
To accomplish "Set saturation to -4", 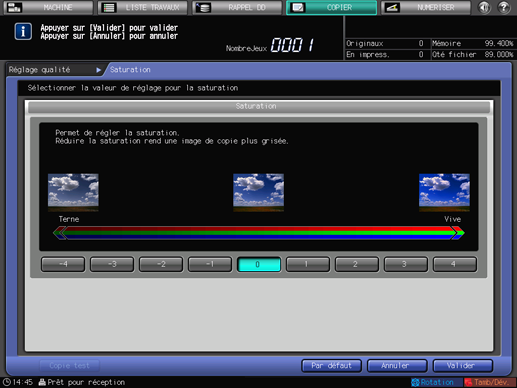I will (x=63, y=264).
